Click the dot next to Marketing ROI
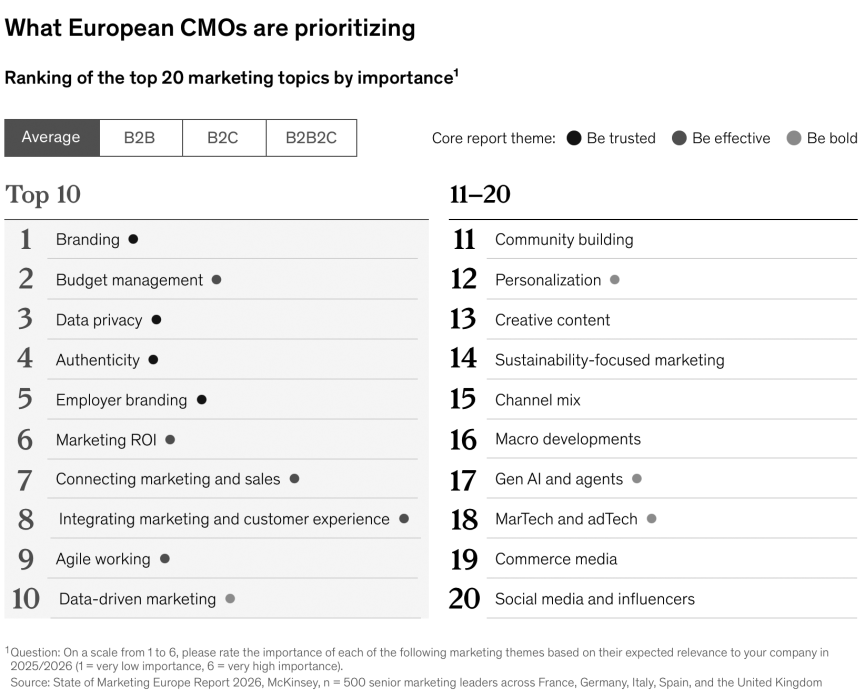Viewport: 864px width, 698px height. click(170, 439)
